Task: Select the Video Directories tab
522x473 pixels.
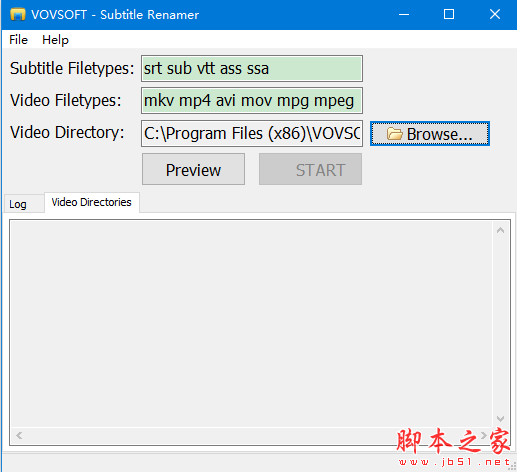Action: (x=92, y=202)
